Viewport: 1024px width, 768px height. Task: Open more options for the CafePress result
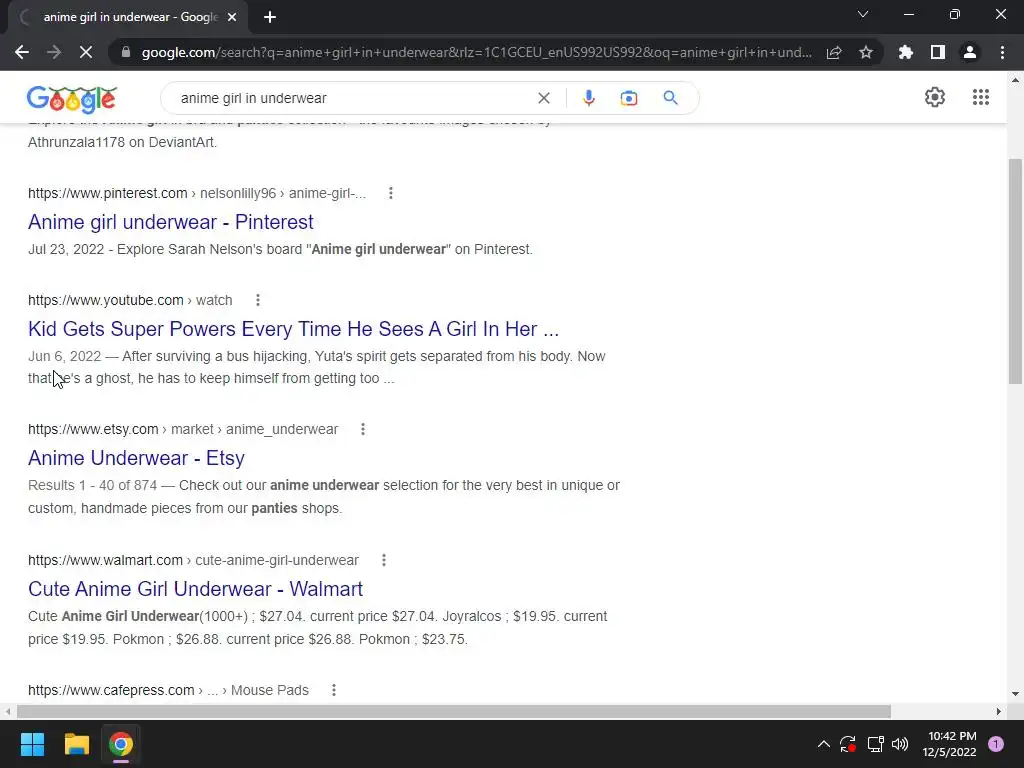(x=334, y=690)
